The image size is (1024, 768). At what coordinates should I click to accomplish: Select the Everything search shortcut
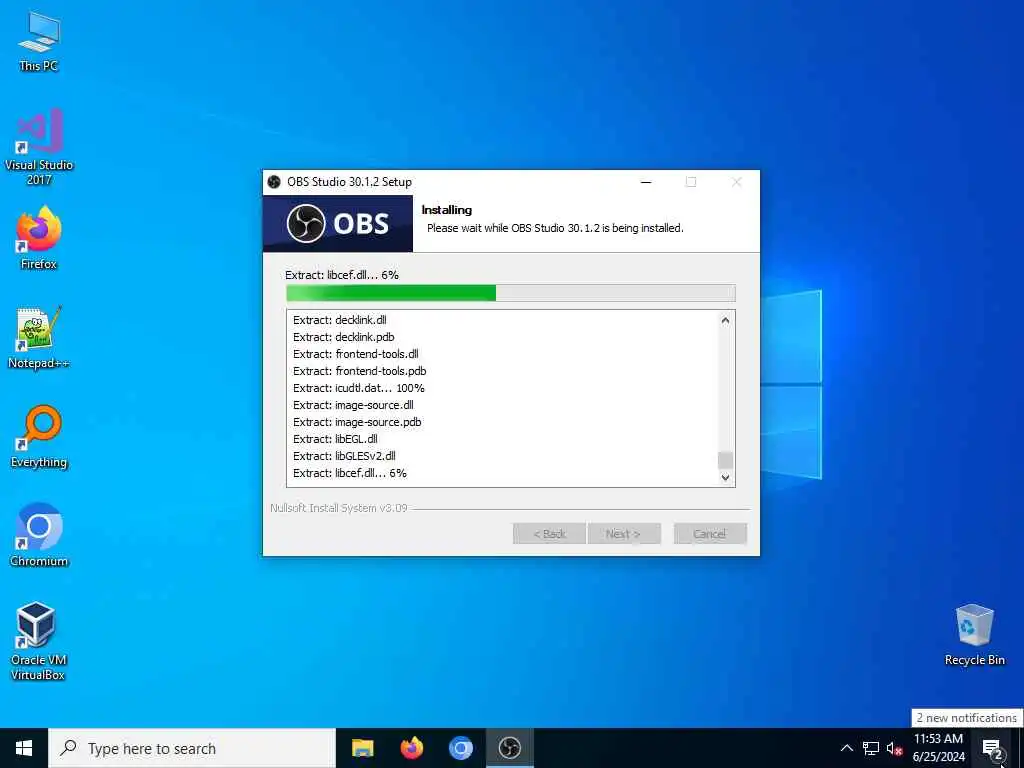(39, 437)
